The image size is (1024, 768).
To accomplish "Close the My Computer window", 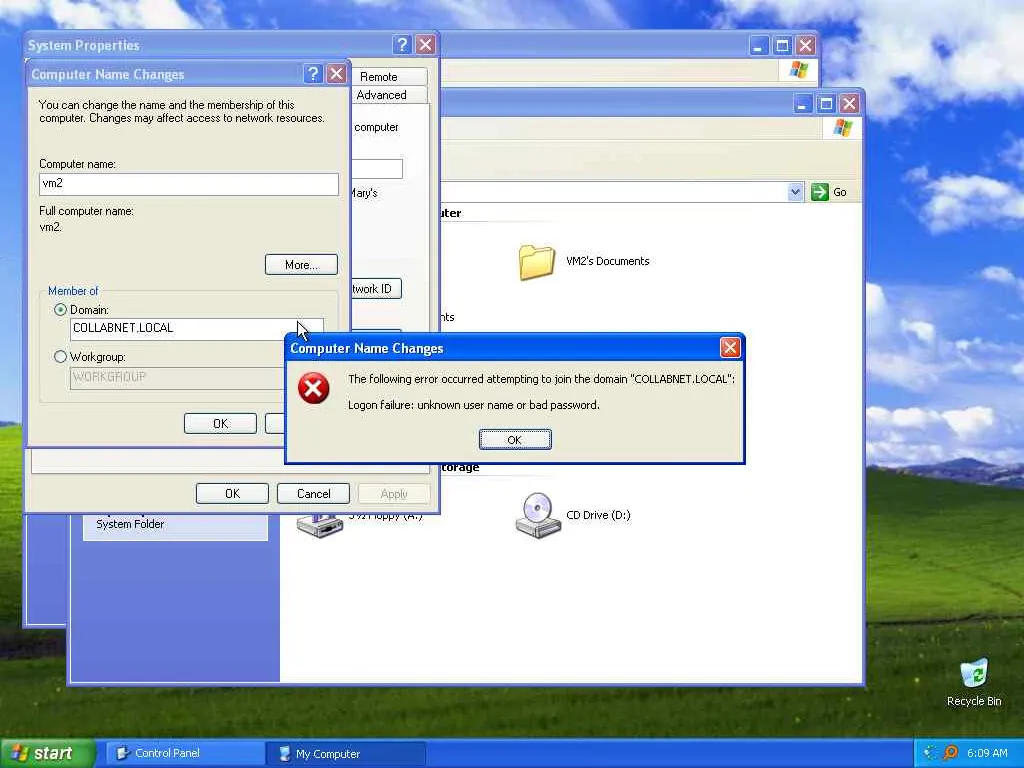I will coord(849,103).
